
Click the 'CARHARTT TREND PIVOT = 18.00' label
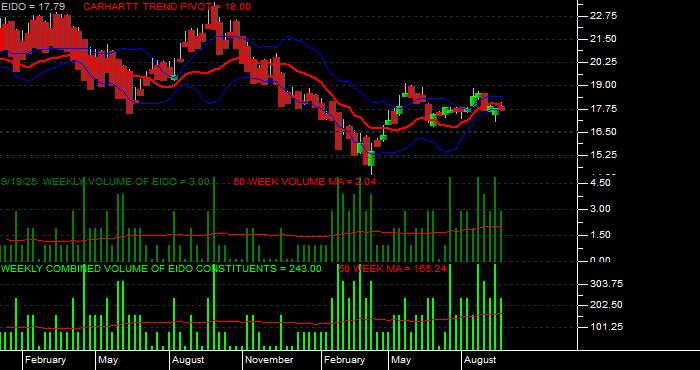tap(167, 7)
